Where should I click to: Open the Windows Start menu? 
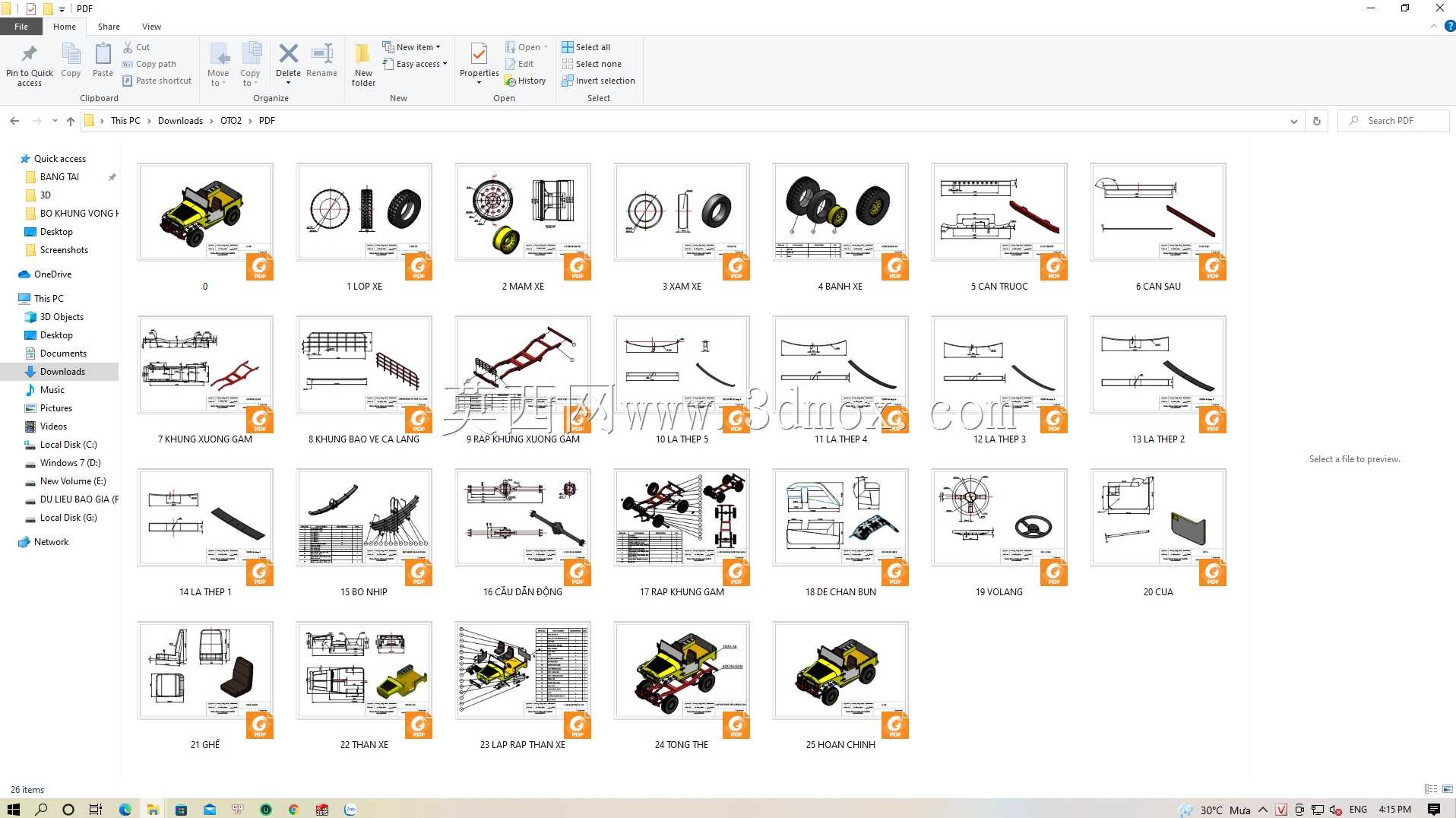[14, 809]
